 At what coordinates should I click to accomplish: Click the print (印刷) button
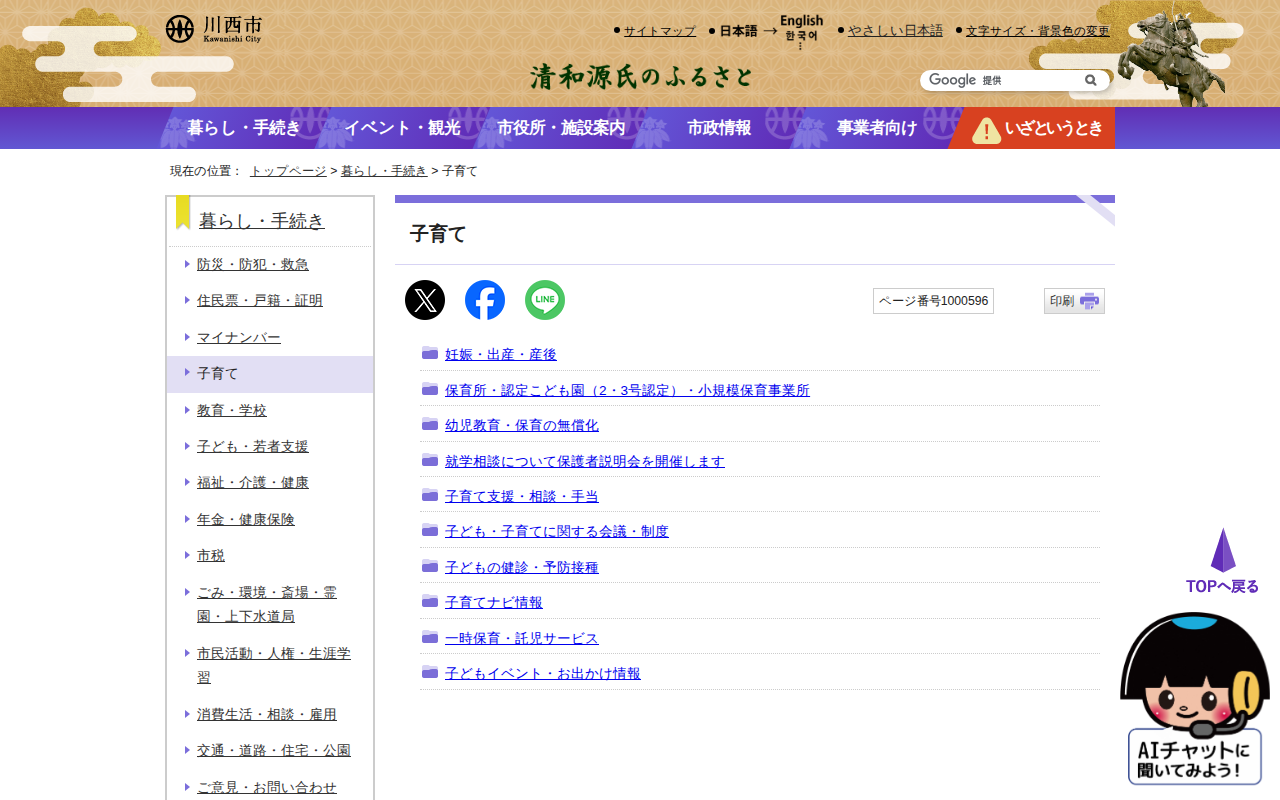pyautogui.click(x=1074, y=301)
